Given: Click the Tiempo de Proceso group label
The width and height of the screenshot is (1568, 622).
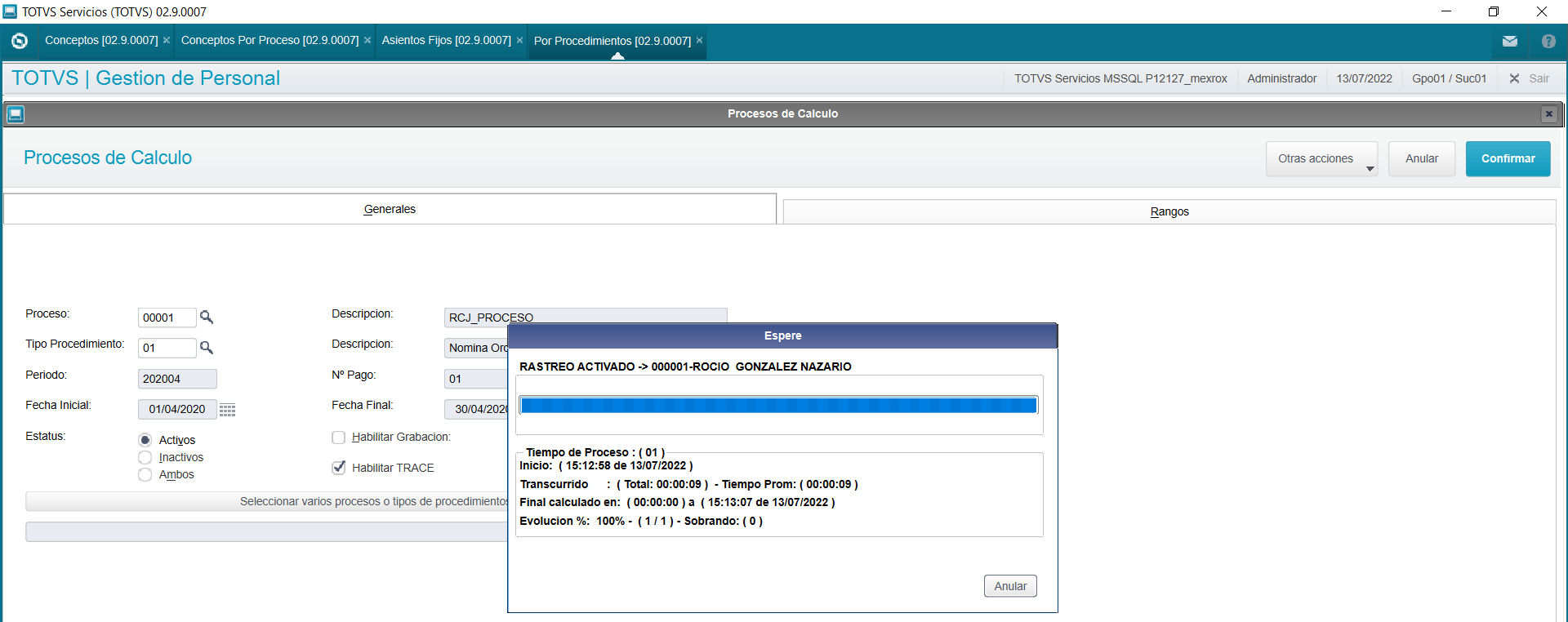Looking at the screenshot, I should pyautogui.click(x=595, y=452).
